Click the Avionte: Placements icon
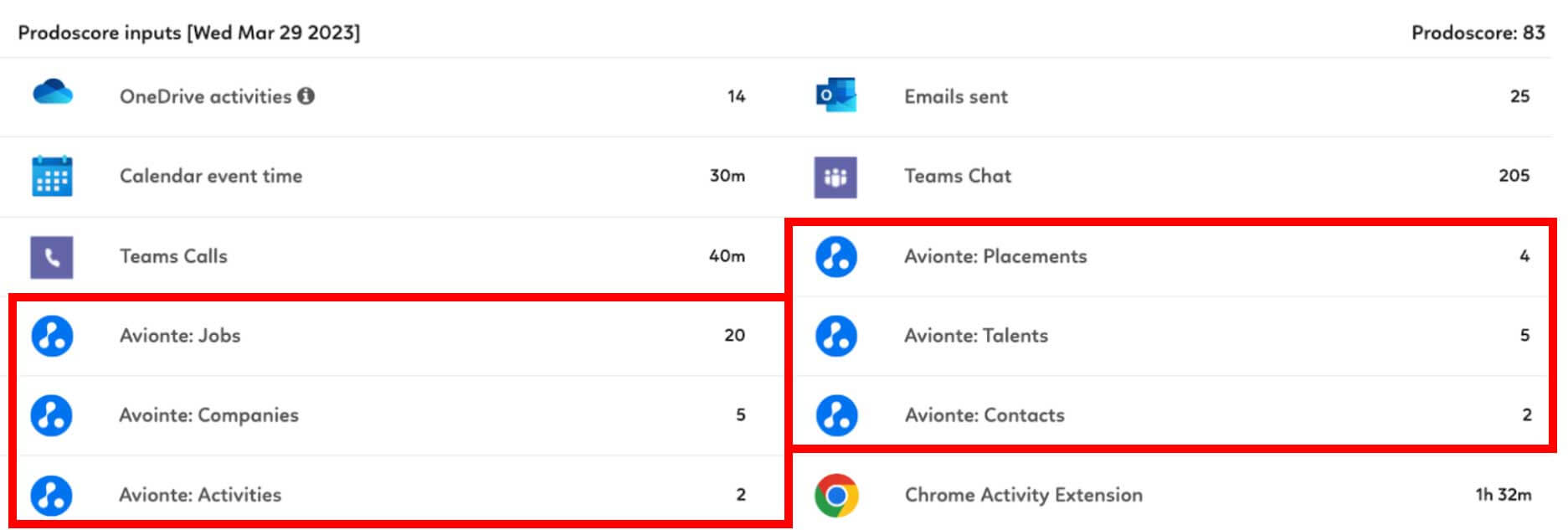The width and height of the screenshot is (1568, 530). click(836, 256)
